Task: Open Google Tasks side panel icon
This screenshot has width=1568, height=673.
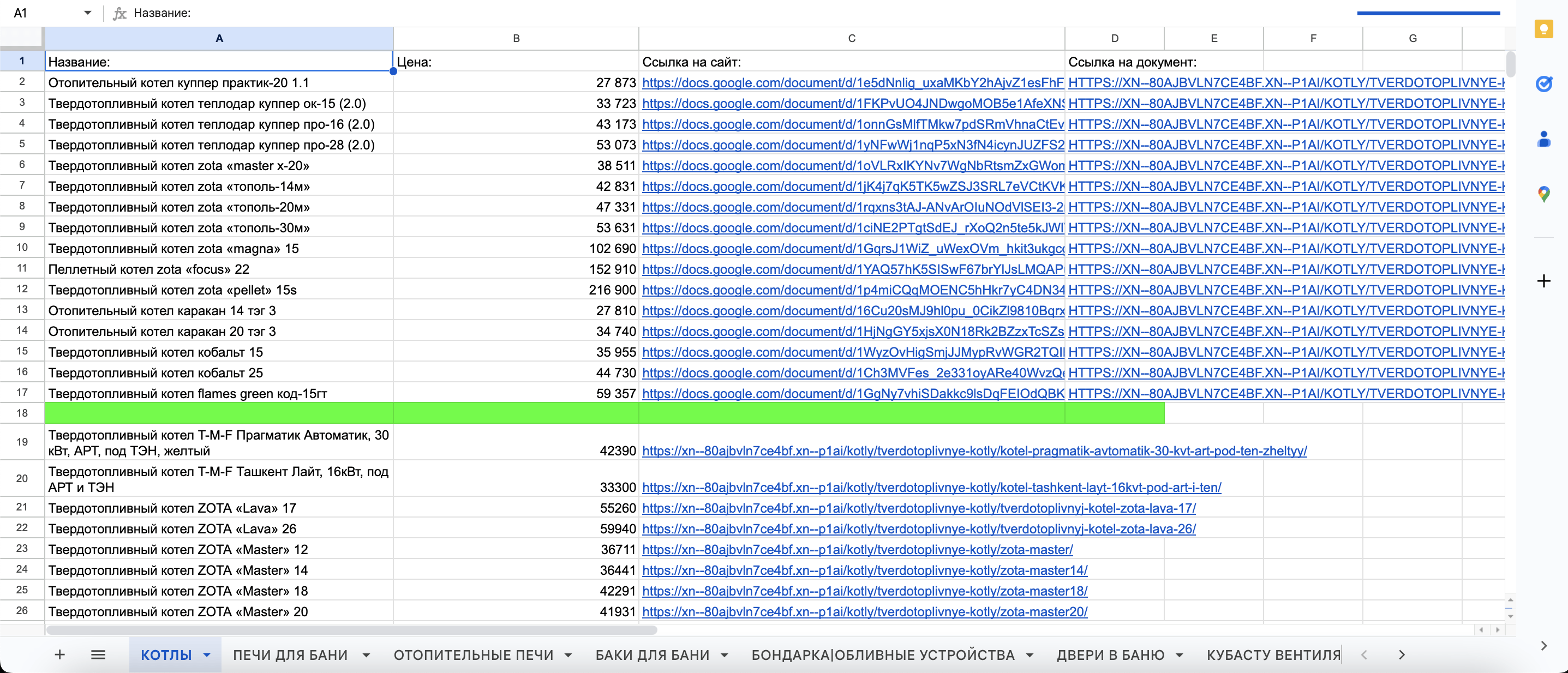Action: pos(1543,84)
